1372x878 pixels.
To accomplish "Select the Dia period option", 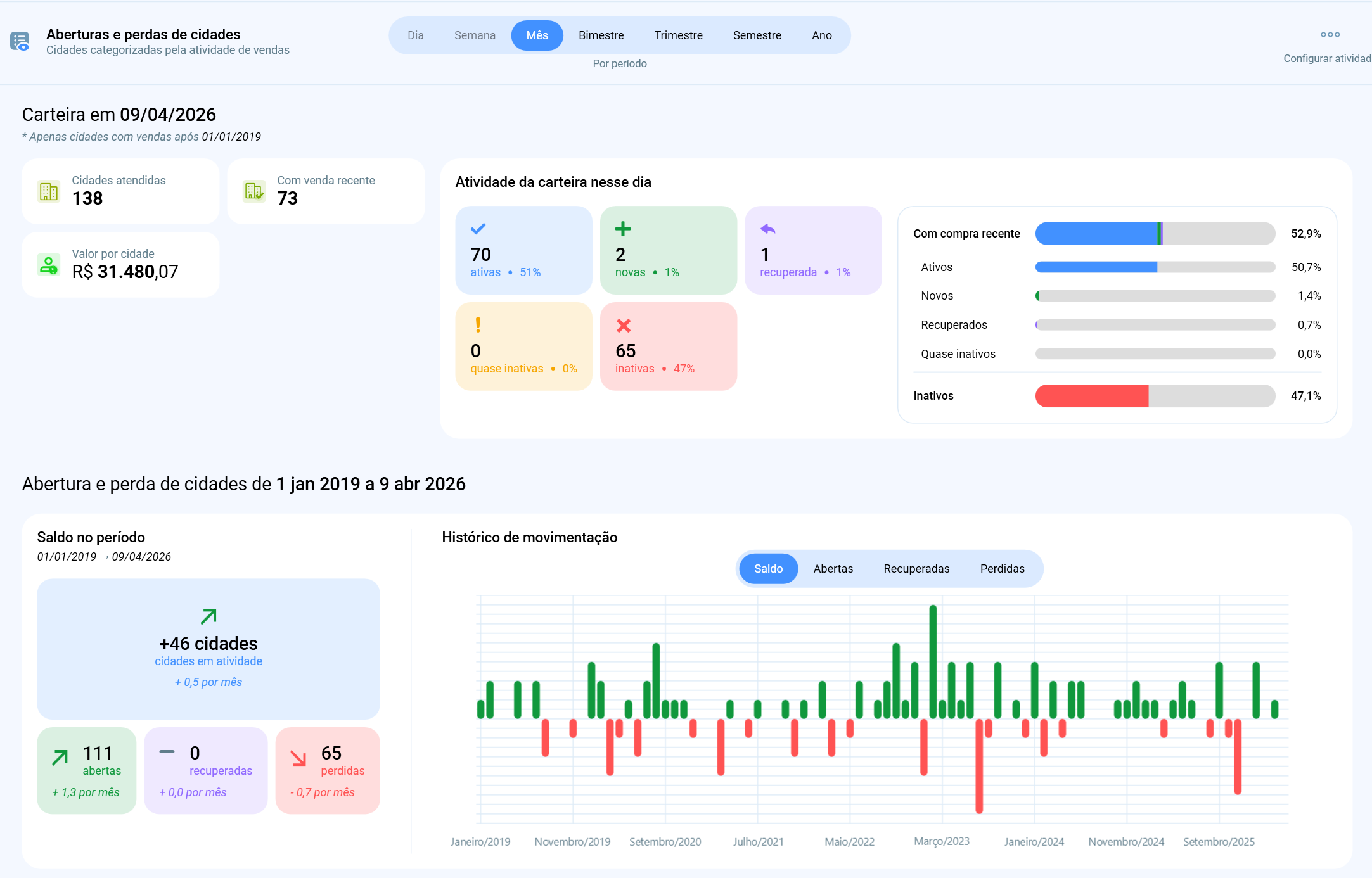I will tap(416, 35).
